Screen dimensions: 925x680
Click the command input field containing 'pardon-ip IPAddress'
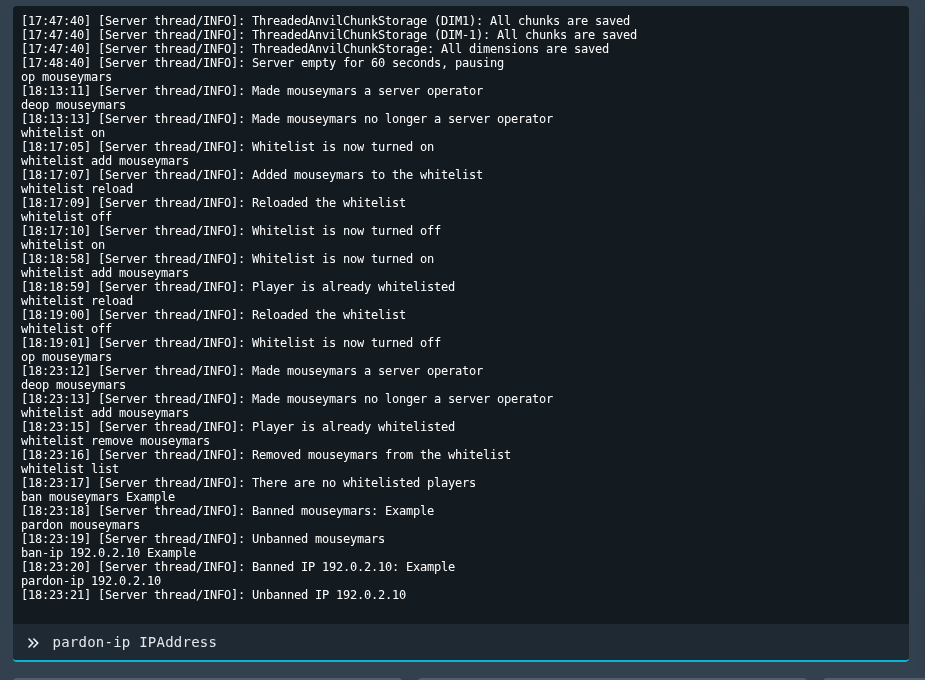(x=460, y=642)
